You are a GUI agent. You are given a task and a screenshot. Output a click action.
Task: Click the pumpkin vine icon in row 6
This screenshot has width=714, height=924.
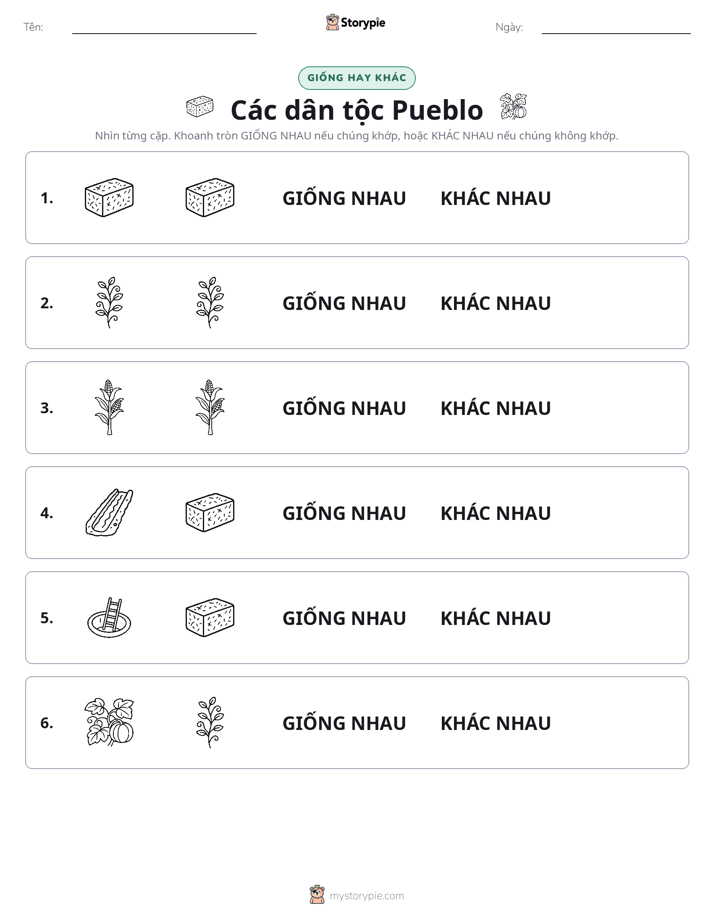point(109,722)
